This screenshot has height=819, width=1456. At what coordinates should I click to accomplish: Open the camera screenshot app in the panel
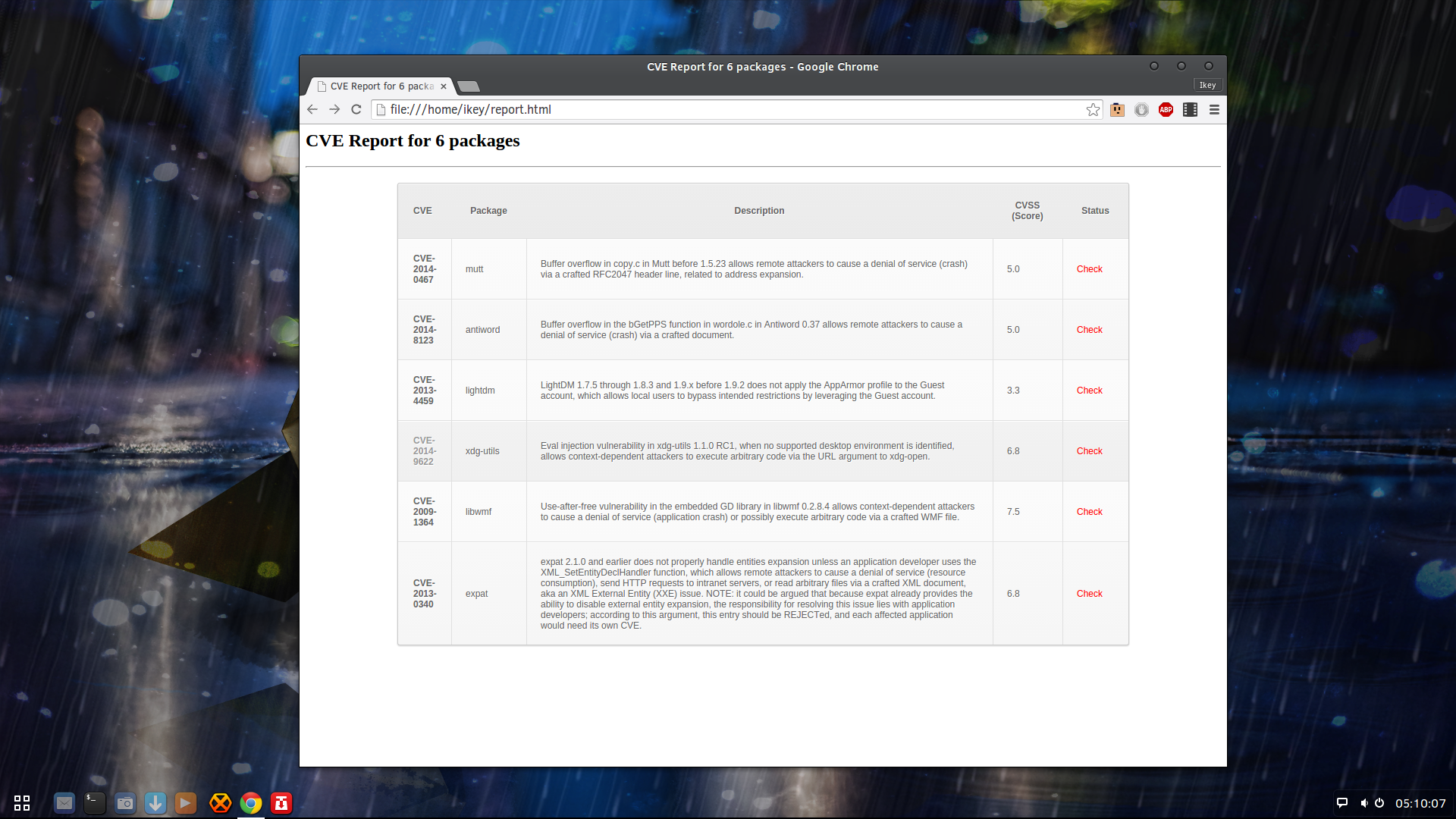point(125,802)
